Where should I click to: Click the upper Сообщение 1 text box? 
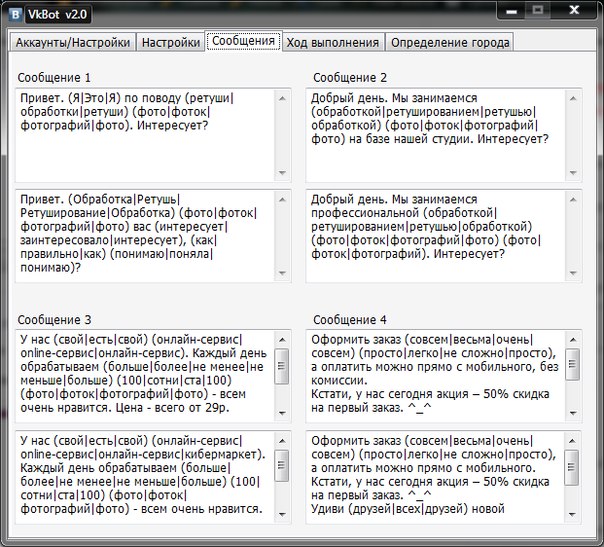click(144, 136)
